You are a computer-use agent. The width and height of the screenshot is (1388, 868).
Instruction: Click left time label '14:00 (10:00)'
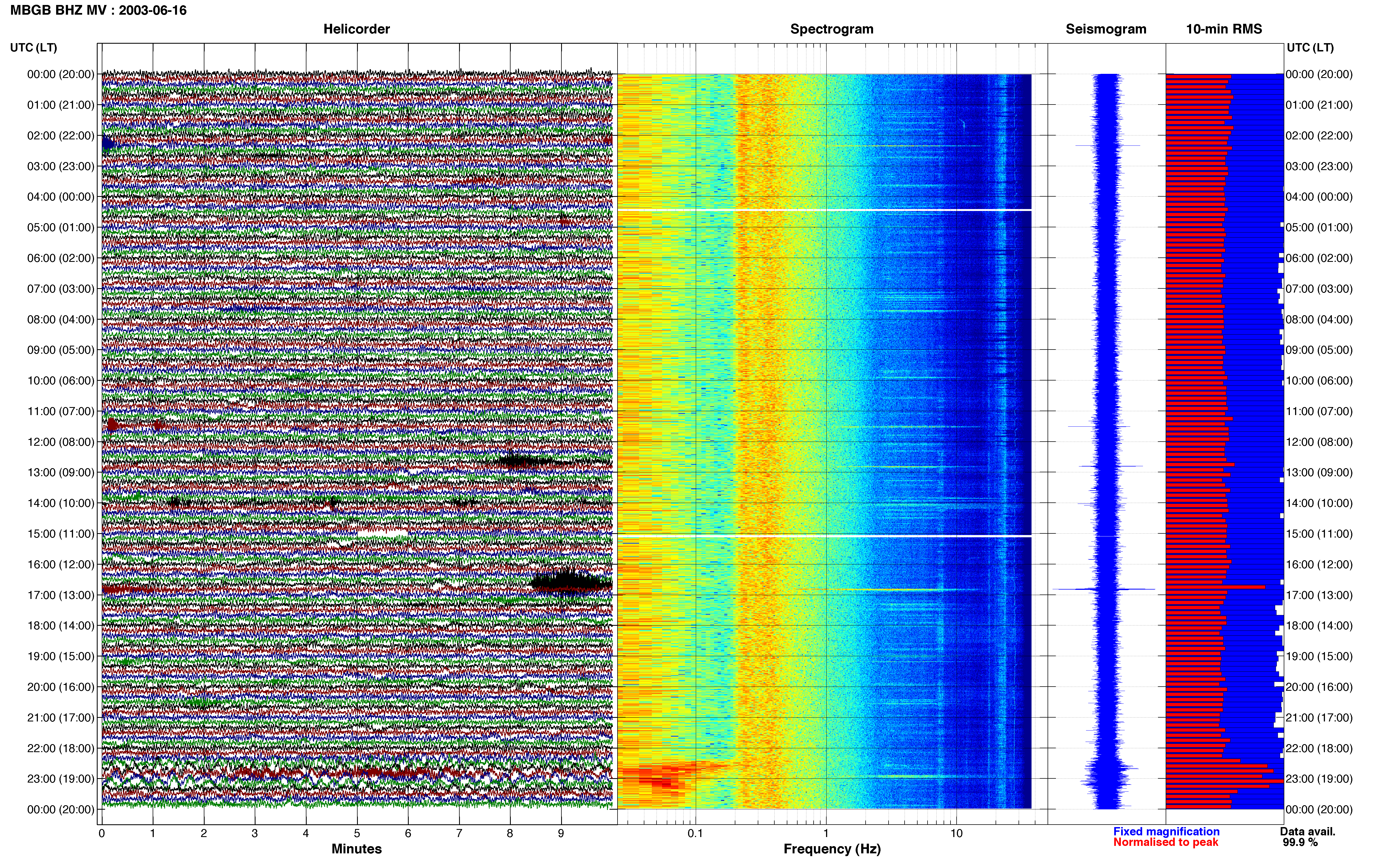point(61,504)
